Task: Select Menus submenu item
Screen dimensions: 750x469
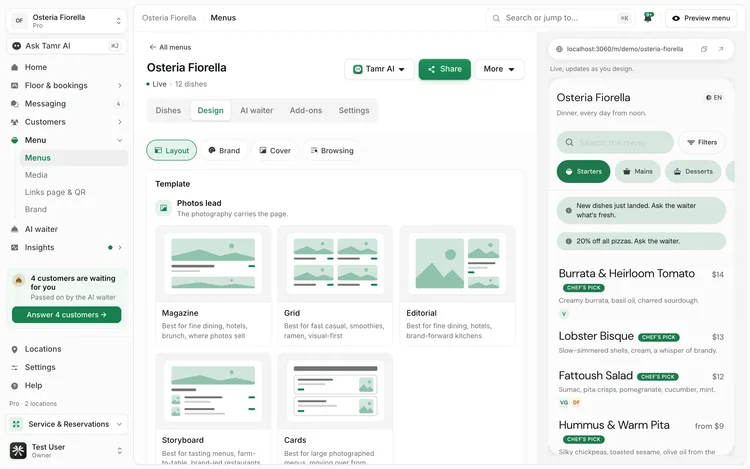Action: [x=74, y=158]
